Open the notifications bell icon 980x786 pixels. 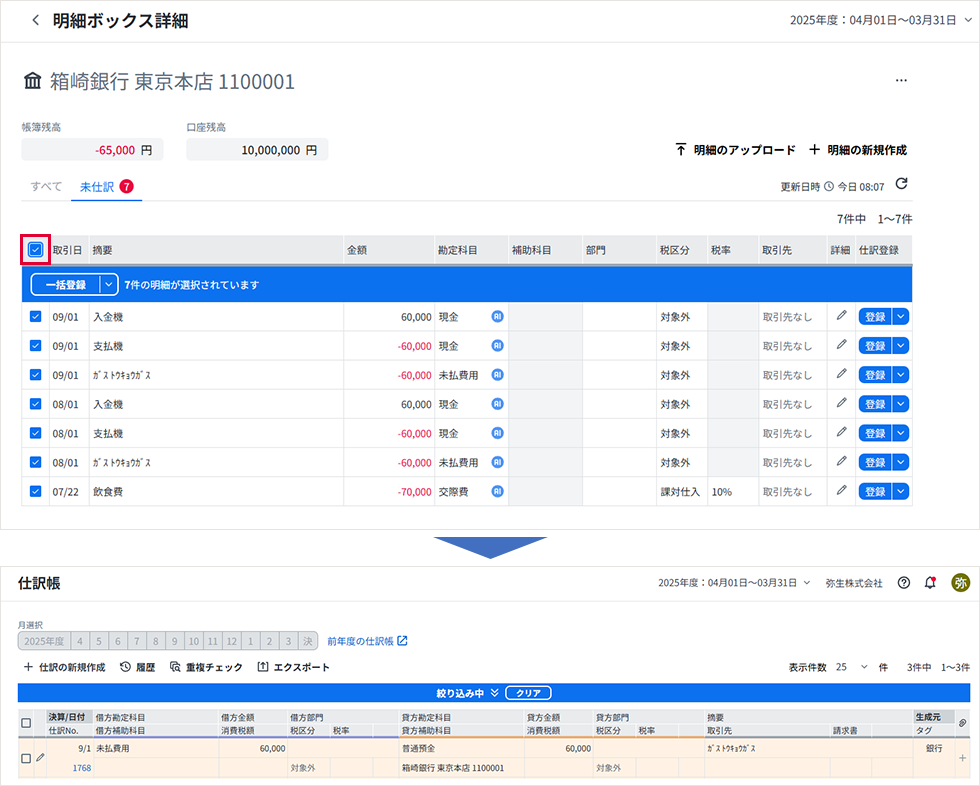point(931,583)
